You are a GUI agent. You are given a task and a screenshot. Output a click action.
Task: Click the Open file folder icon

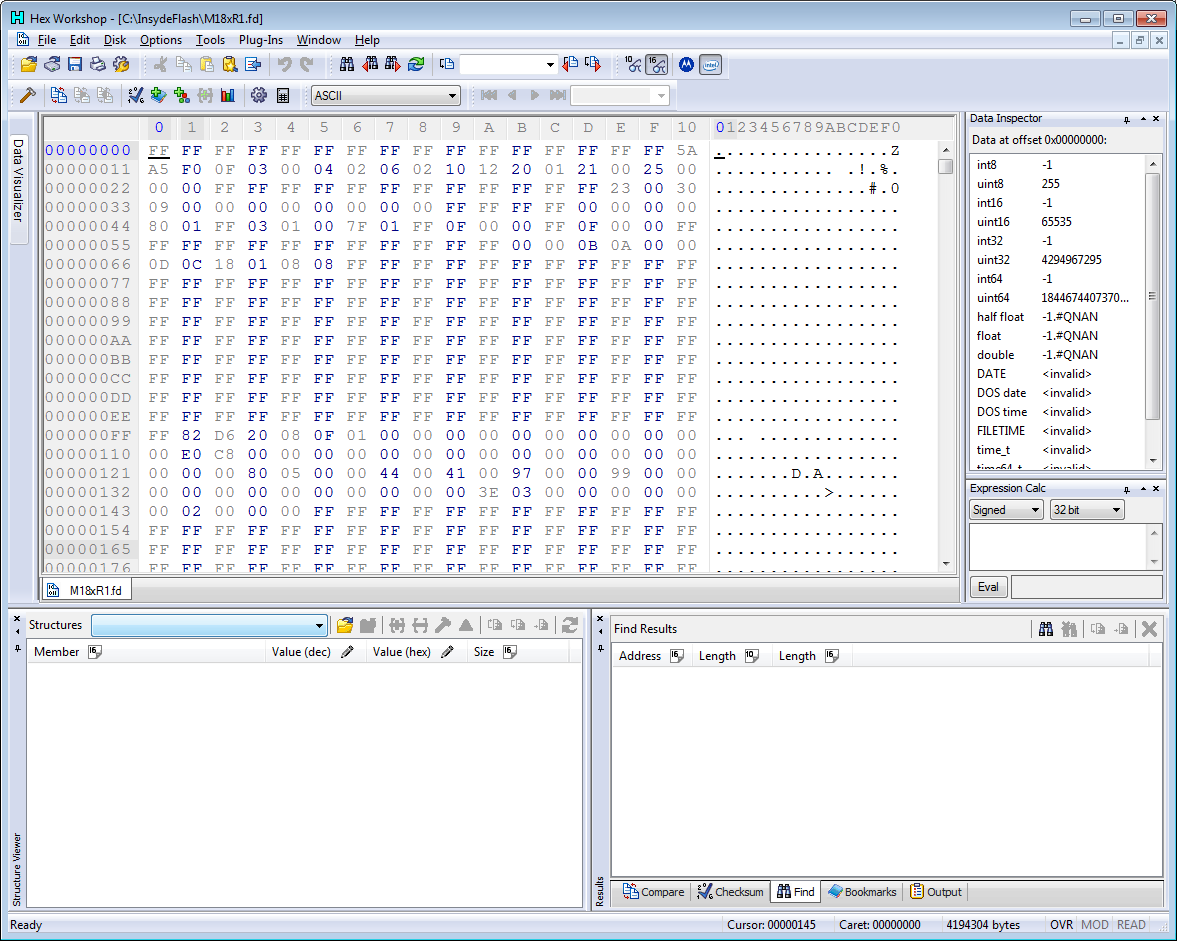click(x=29, y=65)
